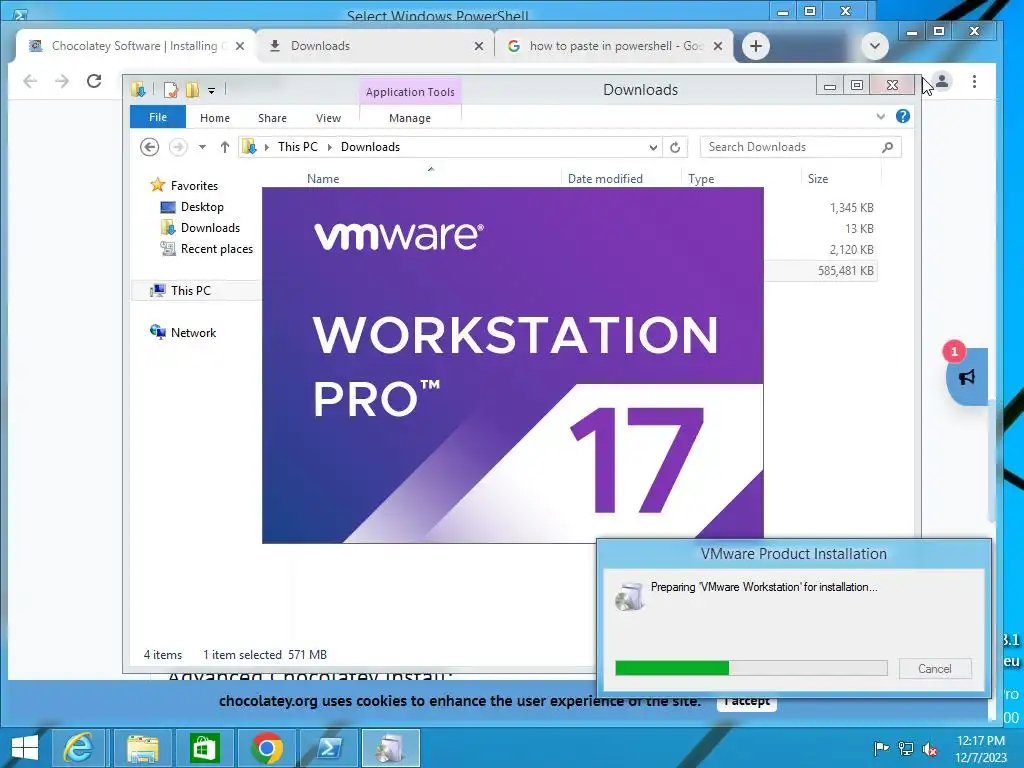Select This PC in the navigation pane
Screen dimensions: 1024x768
pyautogui.click(x=191, y=291)
